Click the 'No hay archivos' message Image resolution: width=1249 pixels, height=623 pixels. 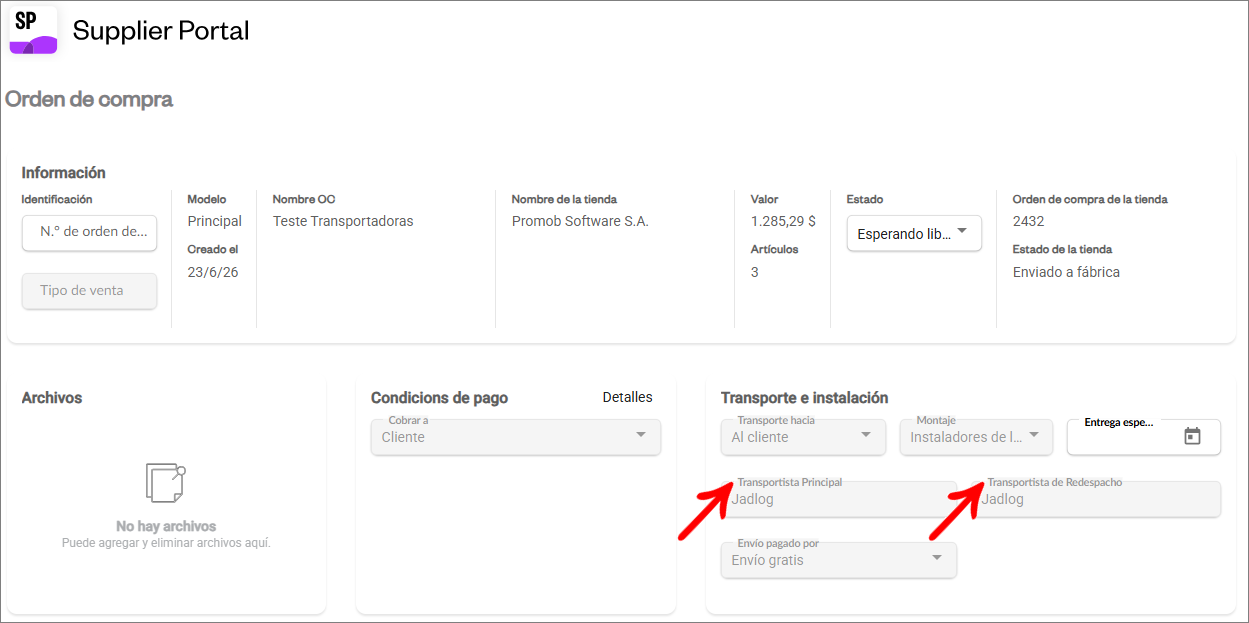[166, 526]
